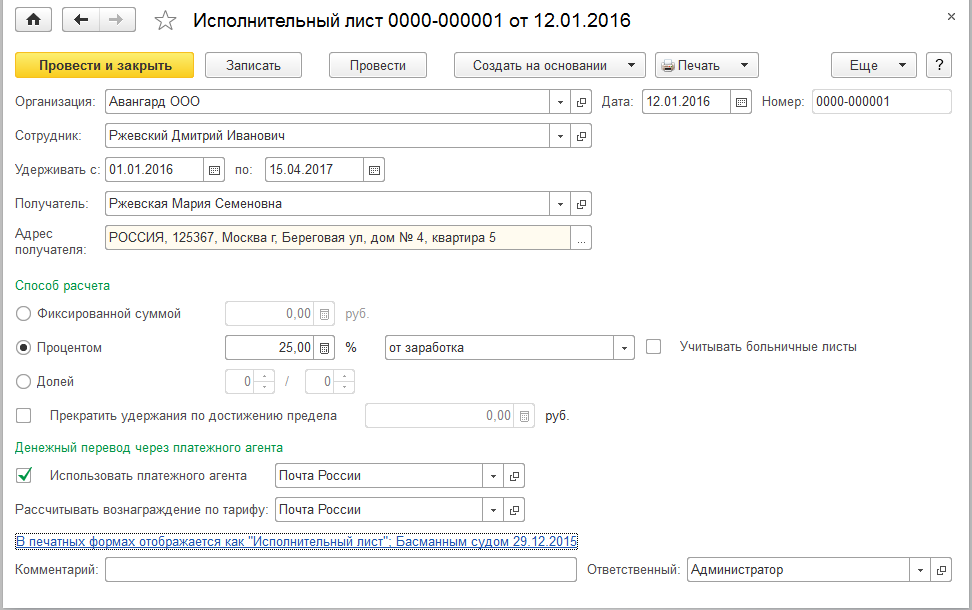
Task: Open Получатель record Ржевская Мария Семеновна
Action: click(581, 204)
